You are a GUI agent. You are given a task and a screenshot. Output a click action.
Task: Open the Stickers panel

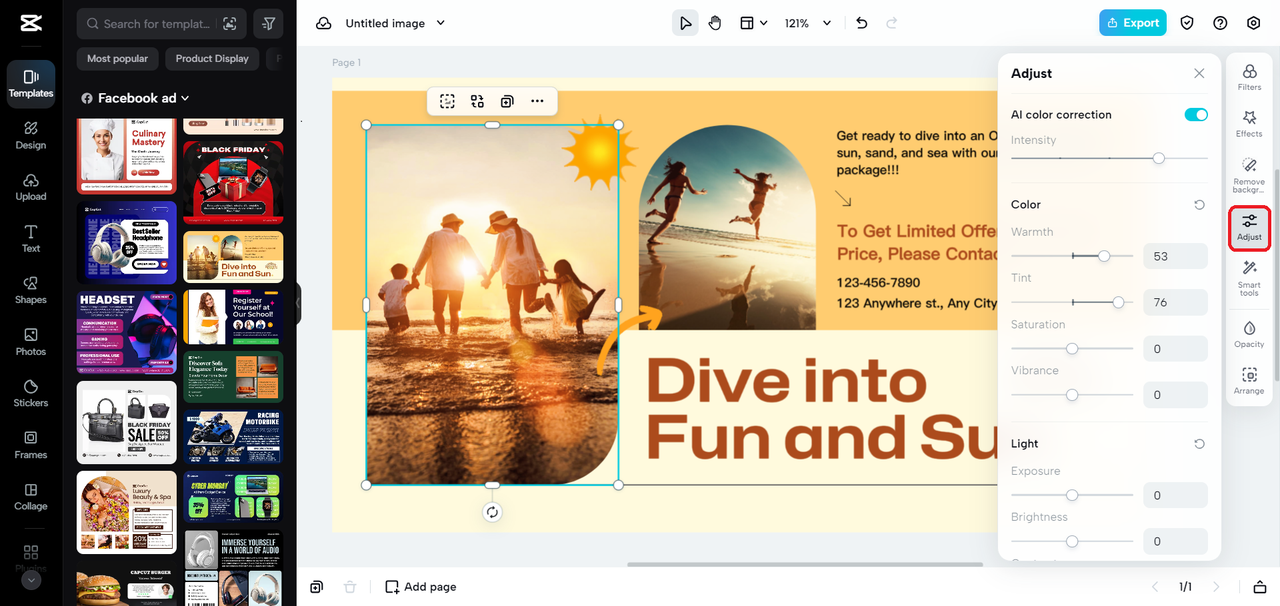coord(31,392)
